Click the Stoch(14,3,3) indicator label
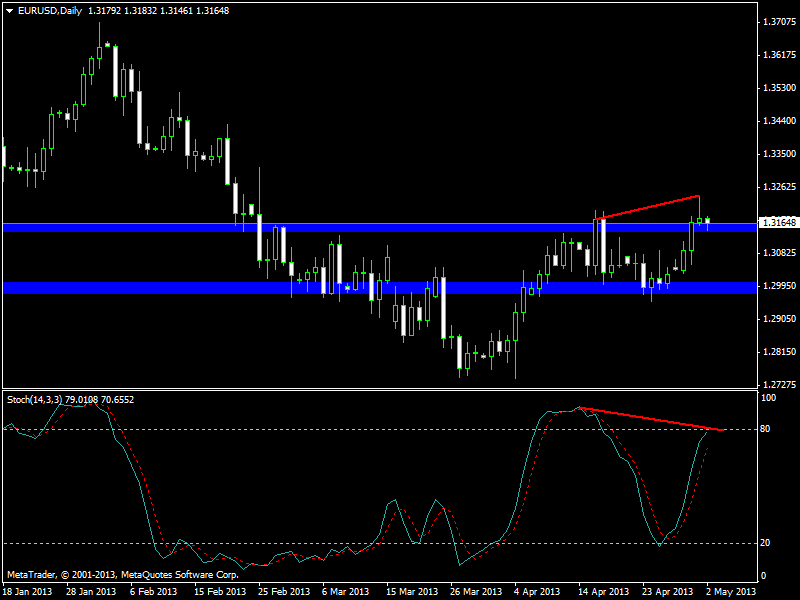800x600 pixels. (x=70, y=399)
